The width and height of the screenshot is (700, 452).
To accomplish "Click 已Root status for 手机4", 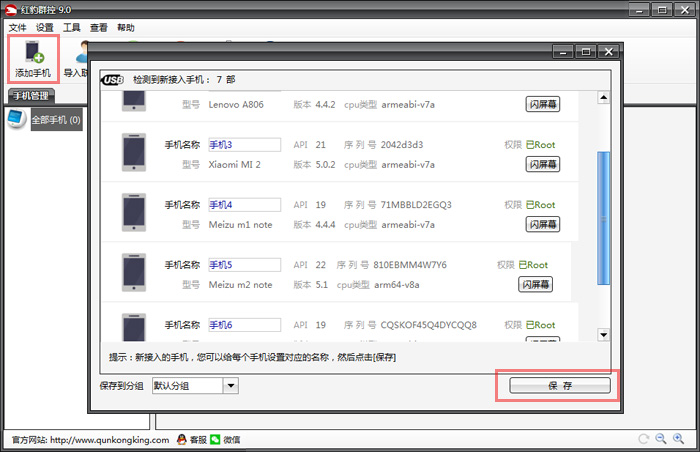I will [x=541, y=205].
